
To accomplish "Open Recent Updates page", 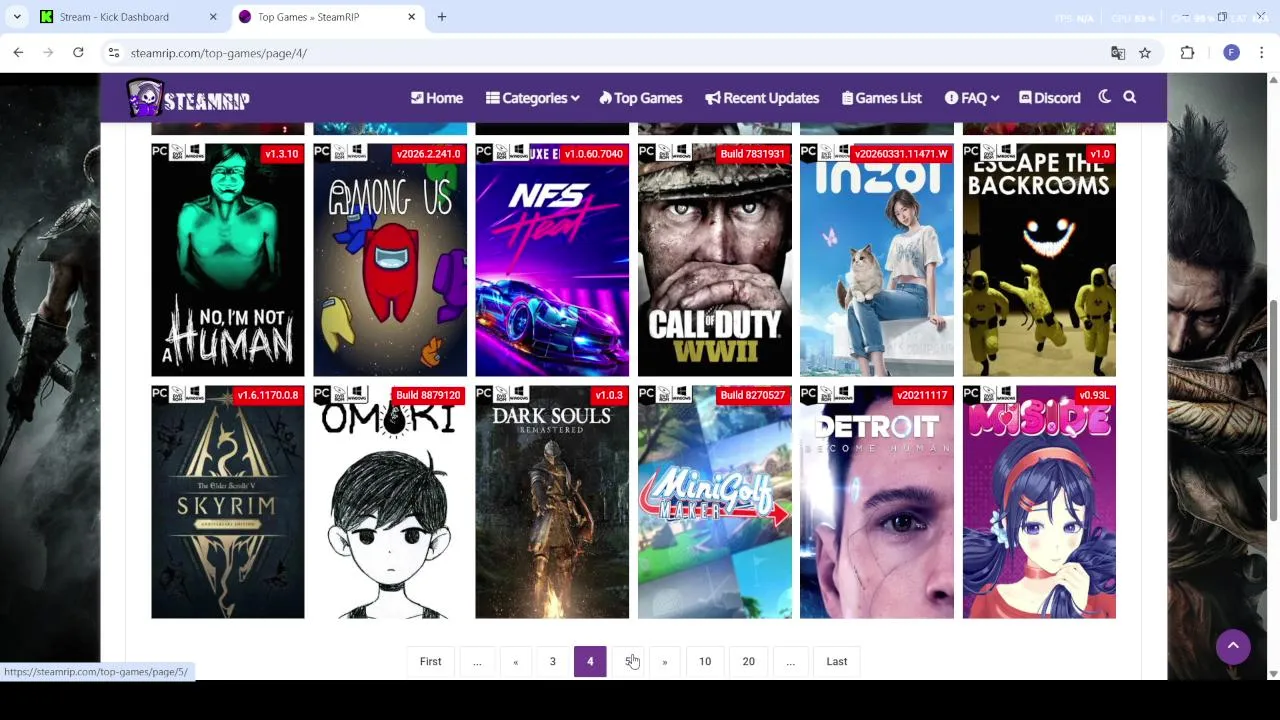I will (762, 98).
